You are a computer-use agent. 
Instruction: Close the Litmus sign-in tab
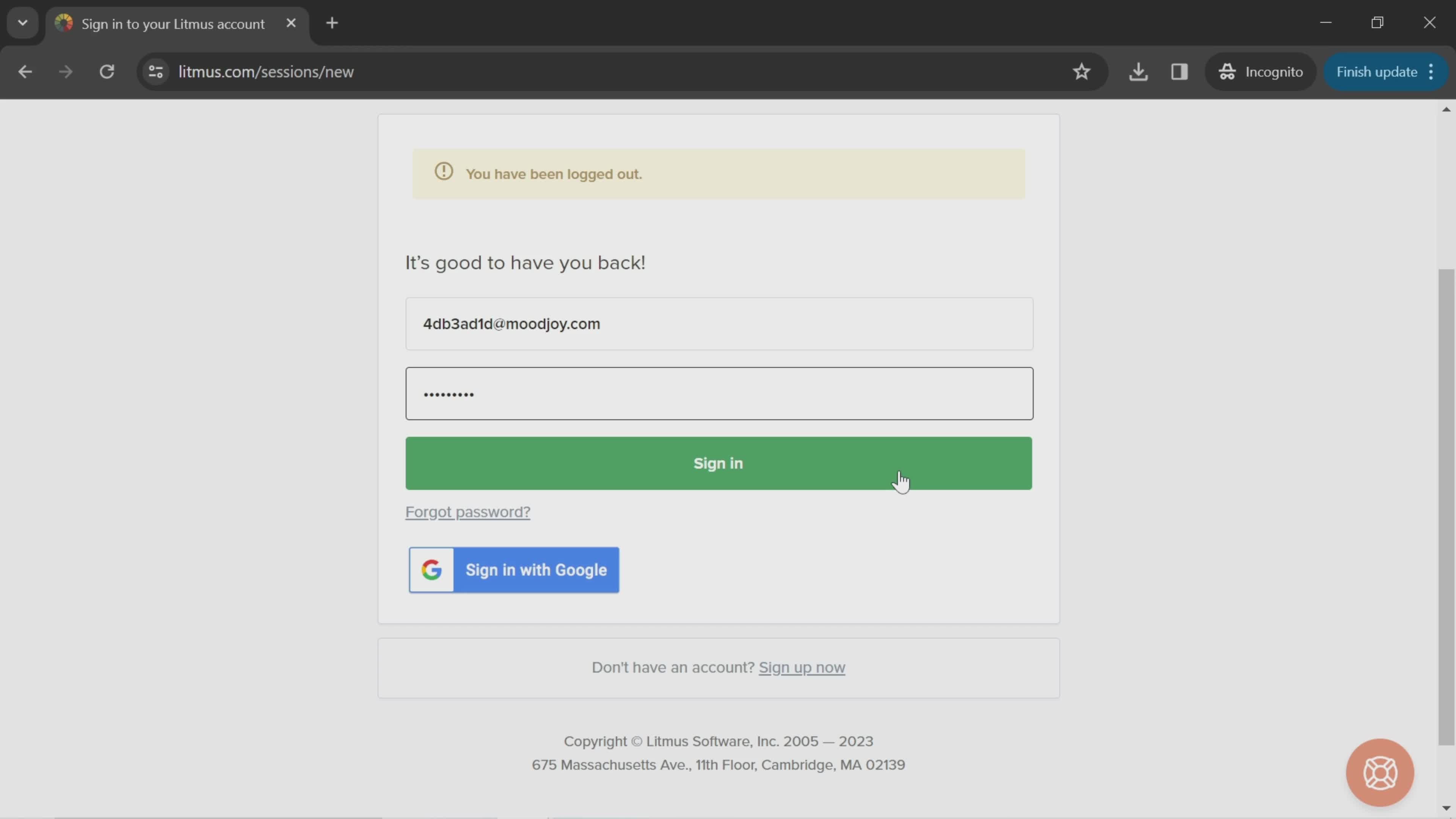(290, 23)
